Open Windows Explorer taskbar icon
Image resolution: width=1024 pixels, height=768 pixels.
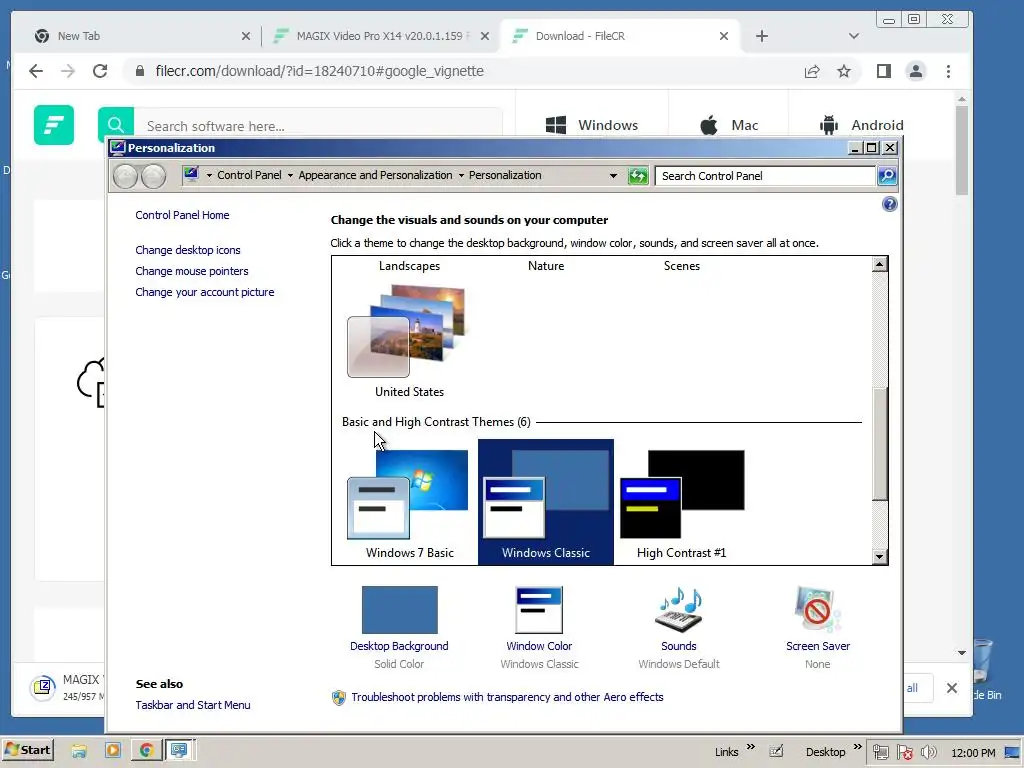click(x=79, y=751)
